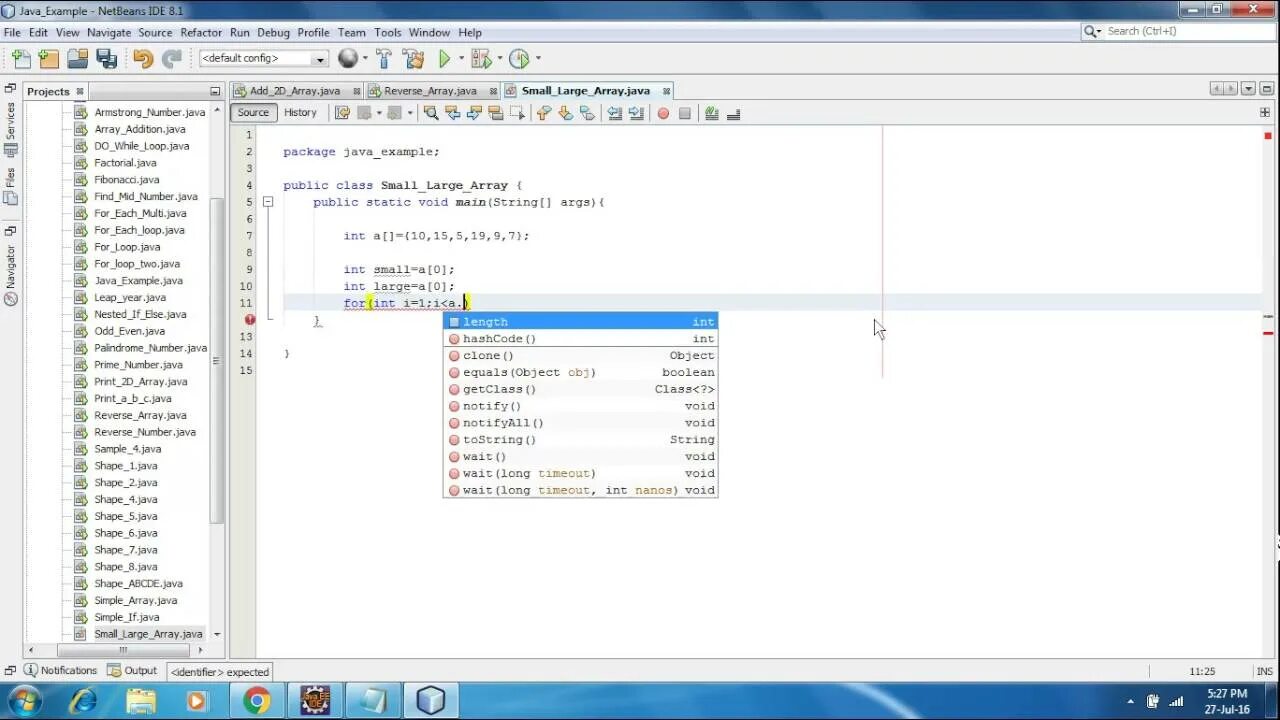Image resolution: width=1280 pixels, height=720 pixels.
Task: Select the Source view toggle
Action: click(x=252, y=112)
